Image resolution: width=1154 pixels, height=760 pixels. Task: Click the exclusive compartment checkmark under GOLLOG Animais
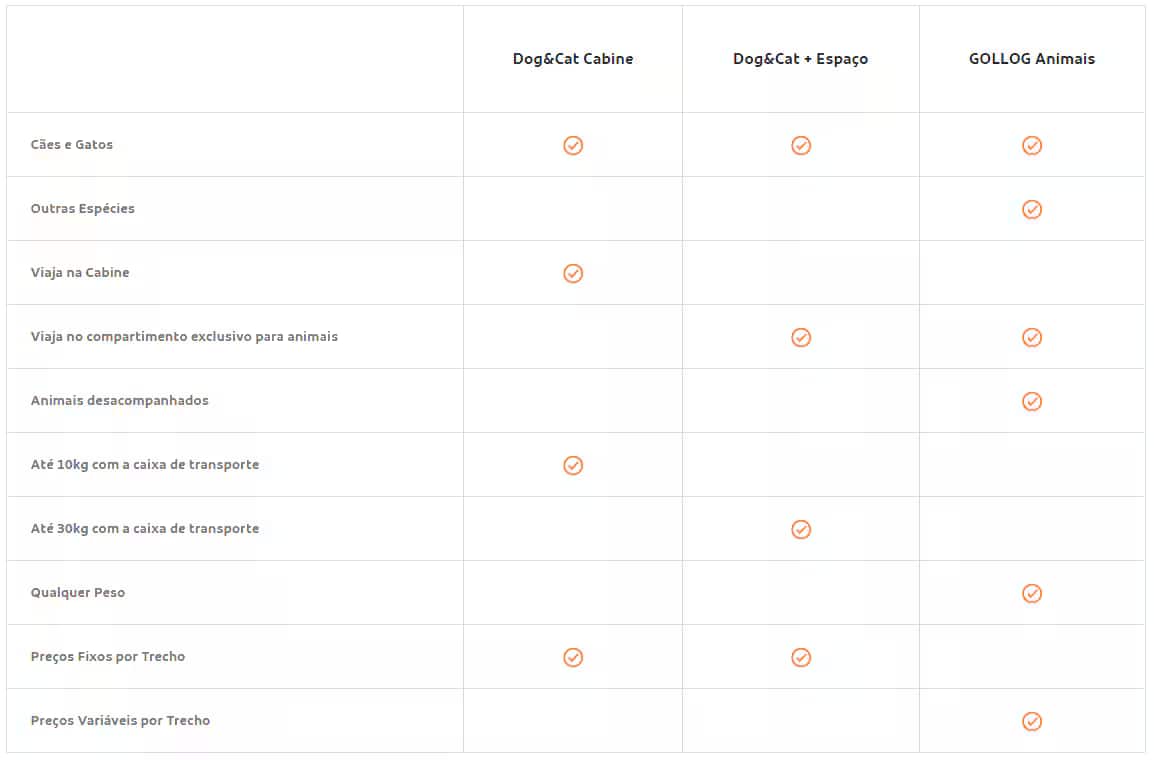pos(1032,337)
